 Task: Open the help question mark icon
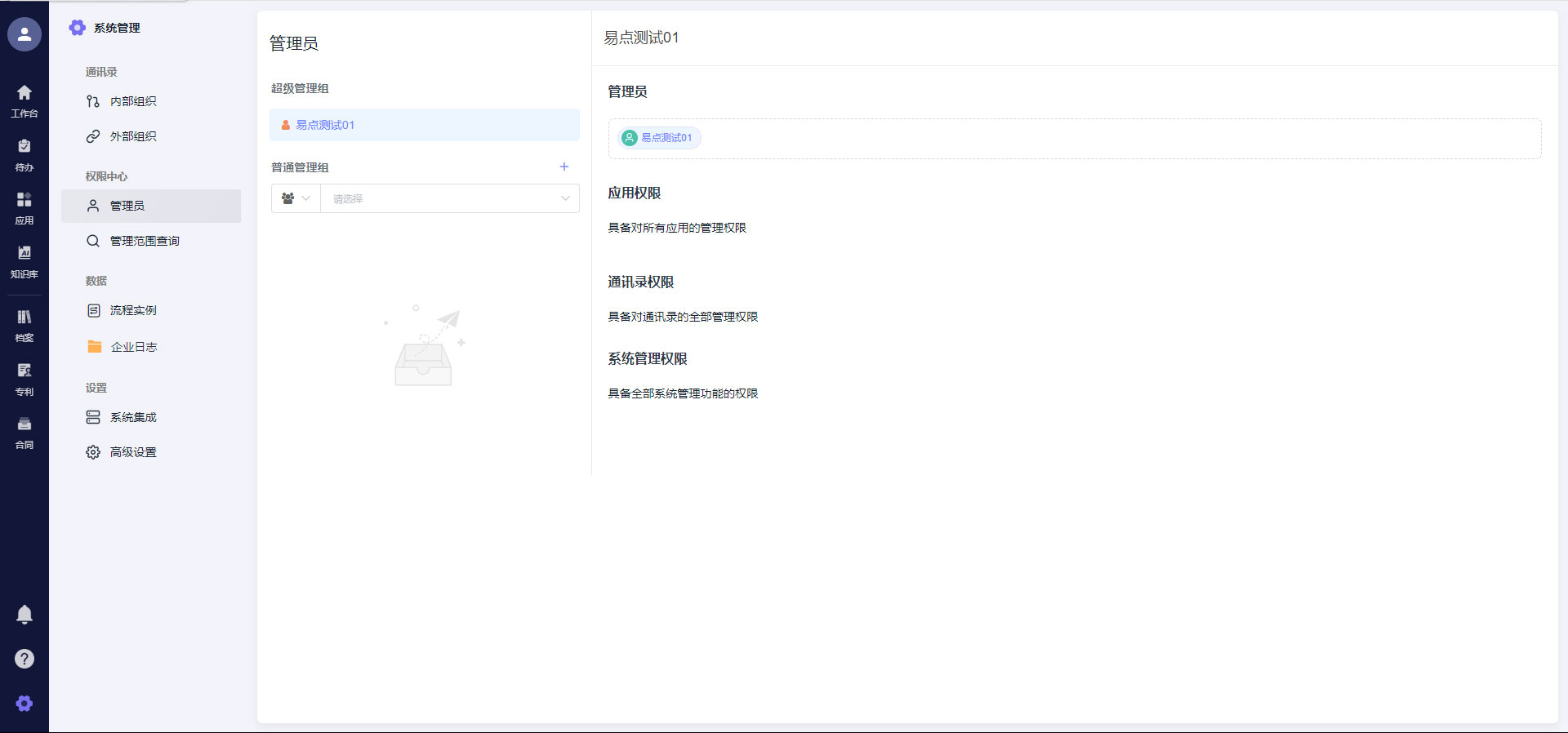24,659
